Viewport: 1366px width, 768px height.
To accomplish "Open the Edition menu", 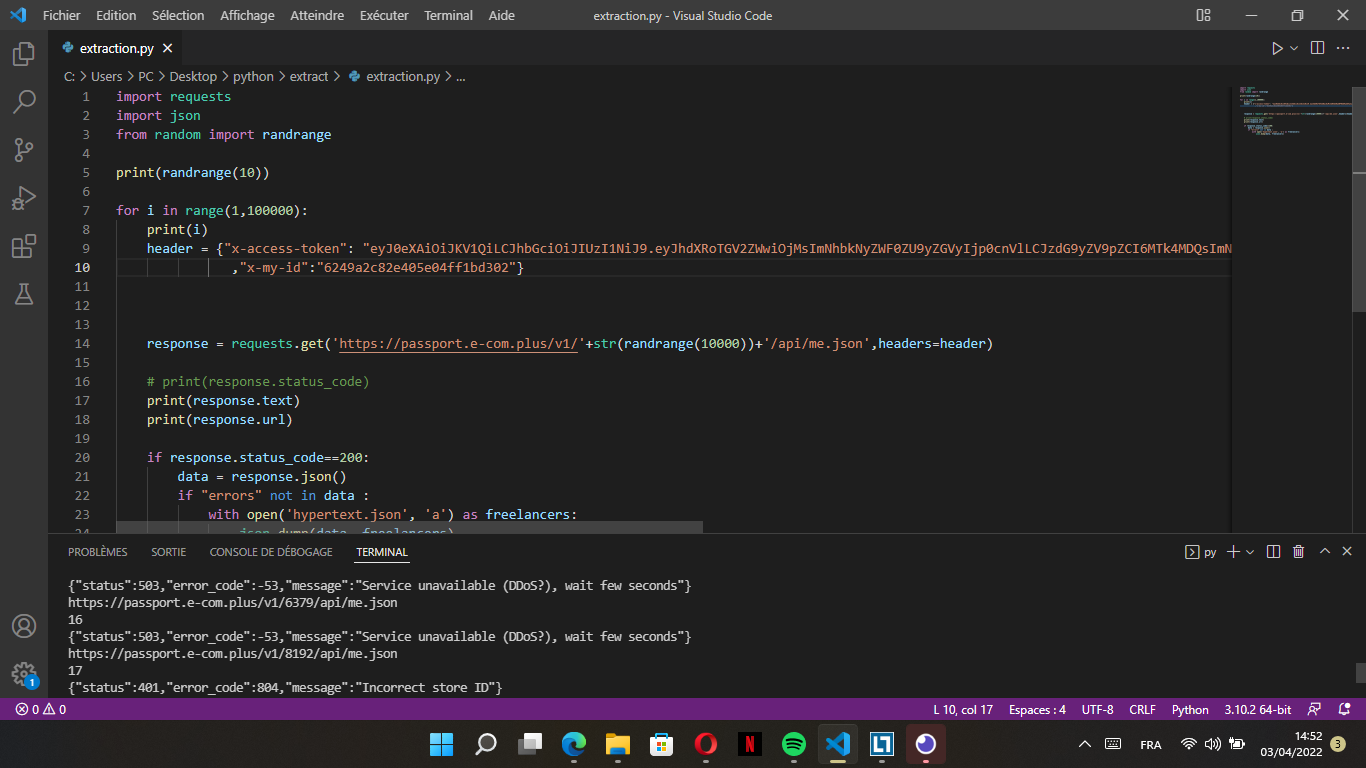I will 116,15.
